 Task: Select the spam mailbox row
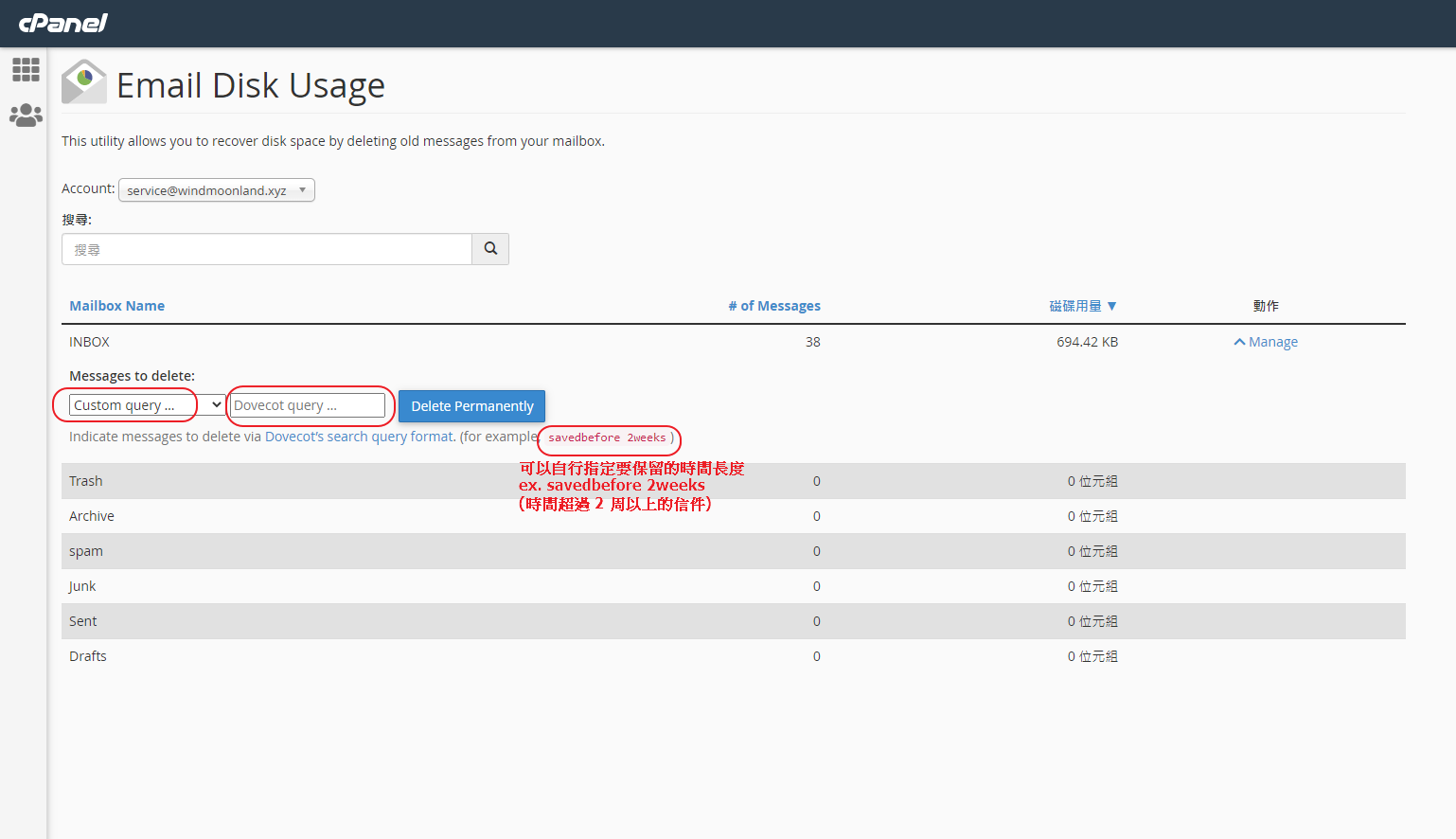point(86,551)
